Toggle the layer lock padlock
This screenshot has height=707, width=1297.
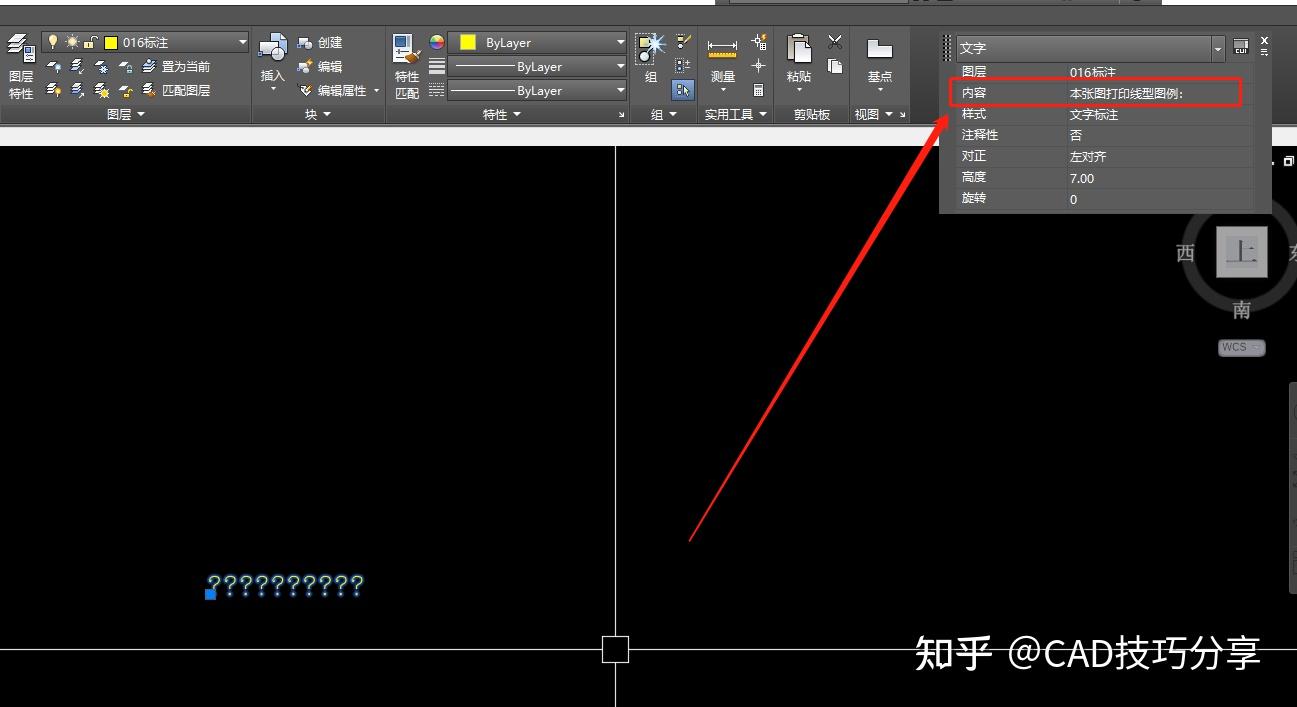[x=88, y=42]
